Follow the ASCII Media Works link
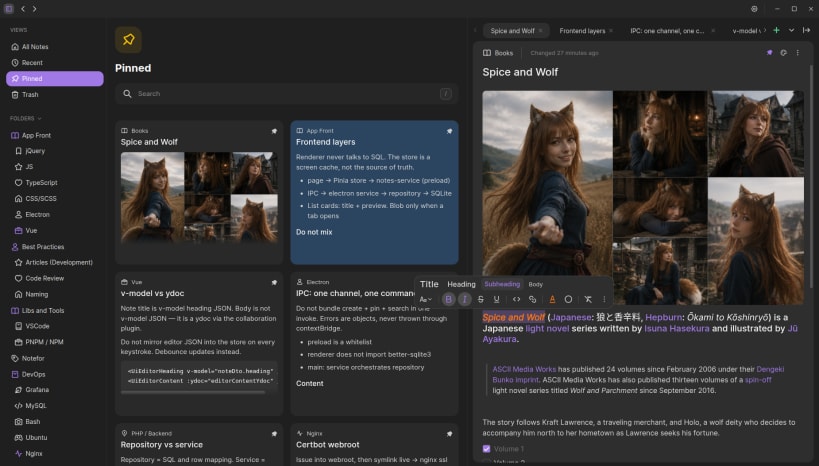Screen dimensions: 819x466 (x=524, y=369)
